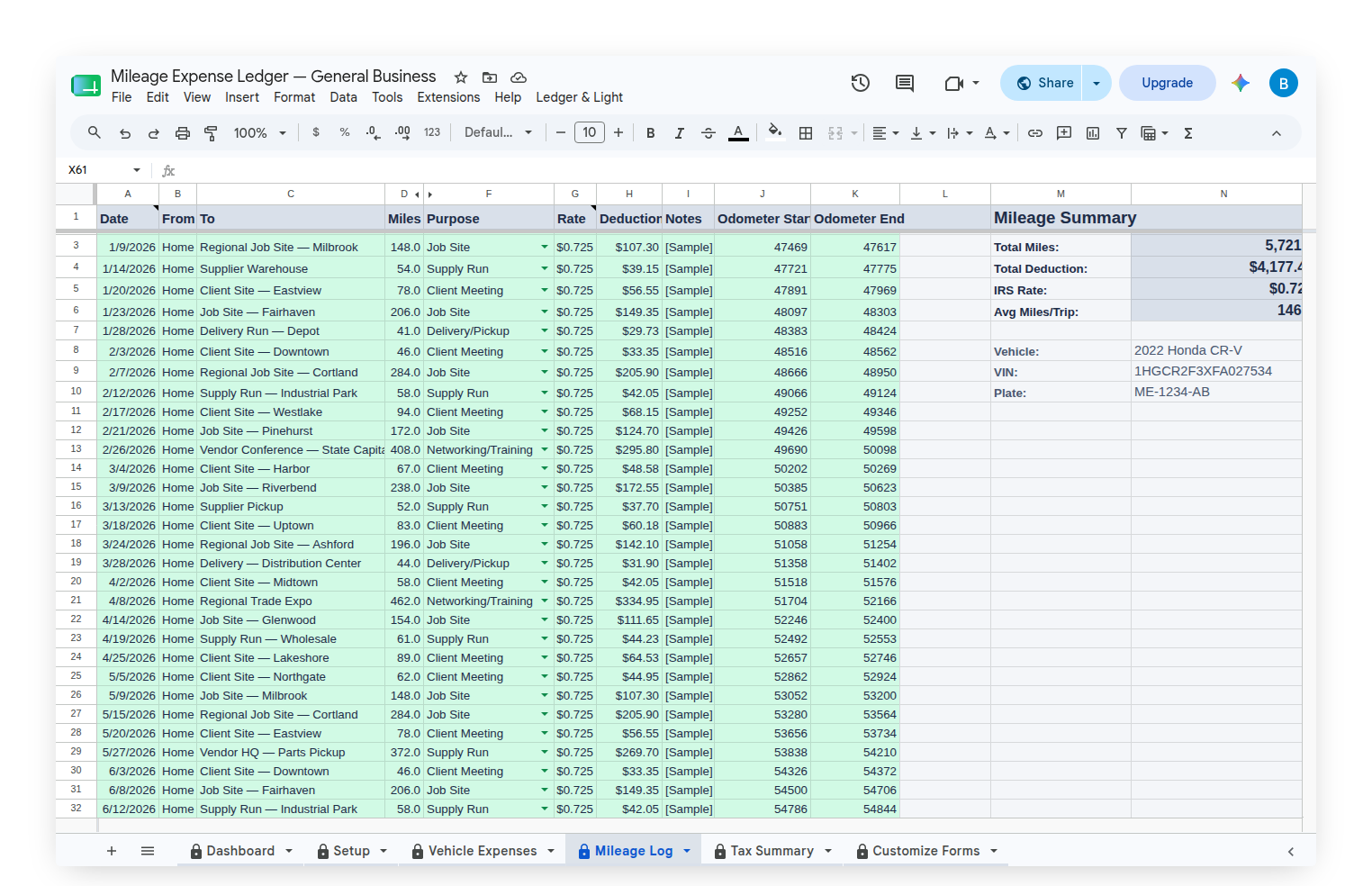Viewport: 1372px width, 886px height.
Task: Open the borders tool
Action: (x=806, y=133)
